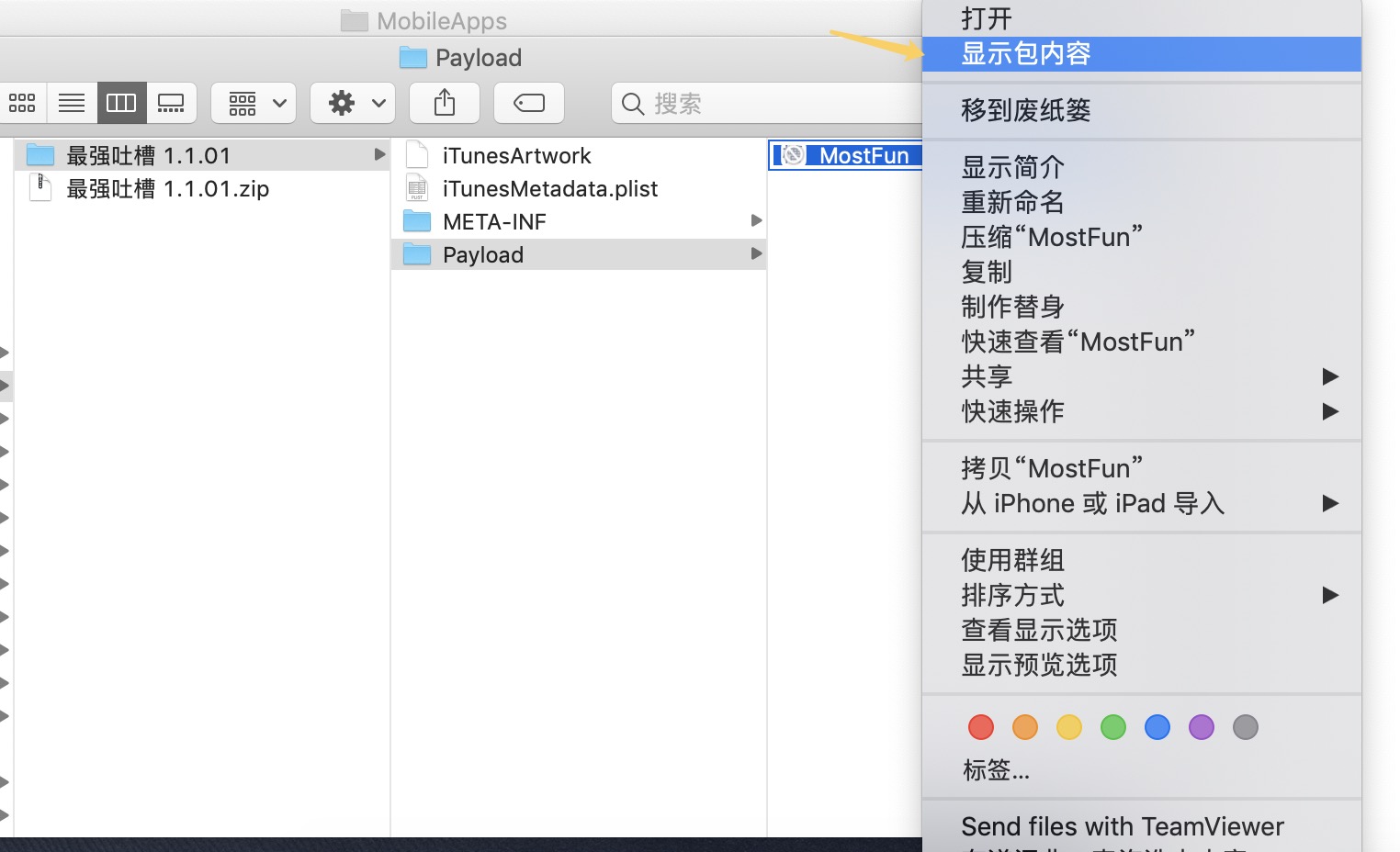Select 移到废纸篓 in the menu
The image size is (1400, 852).
point(1026,110)
